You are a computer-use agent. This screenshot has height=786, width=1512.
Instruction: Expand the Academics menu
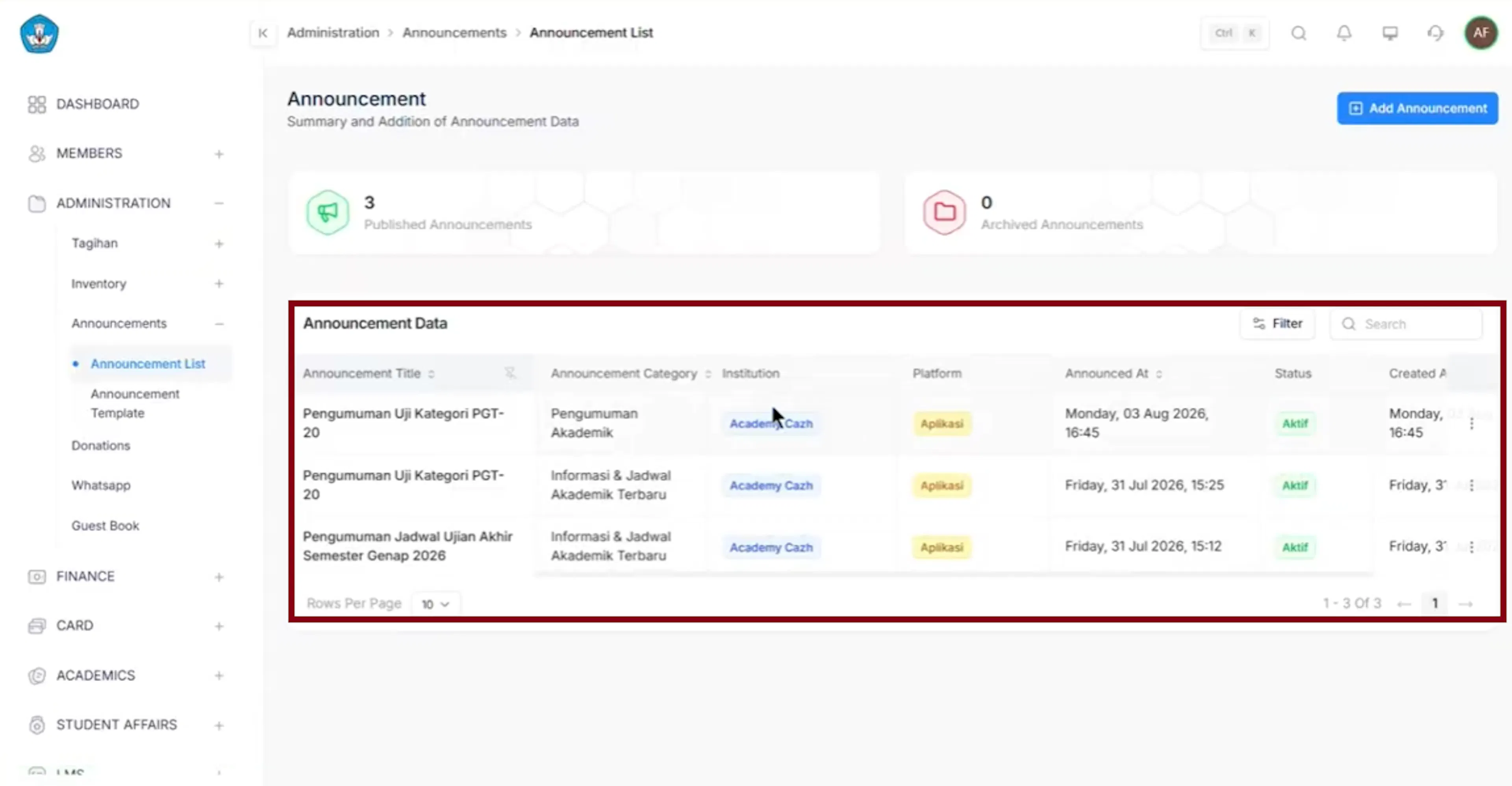(219, 676)
